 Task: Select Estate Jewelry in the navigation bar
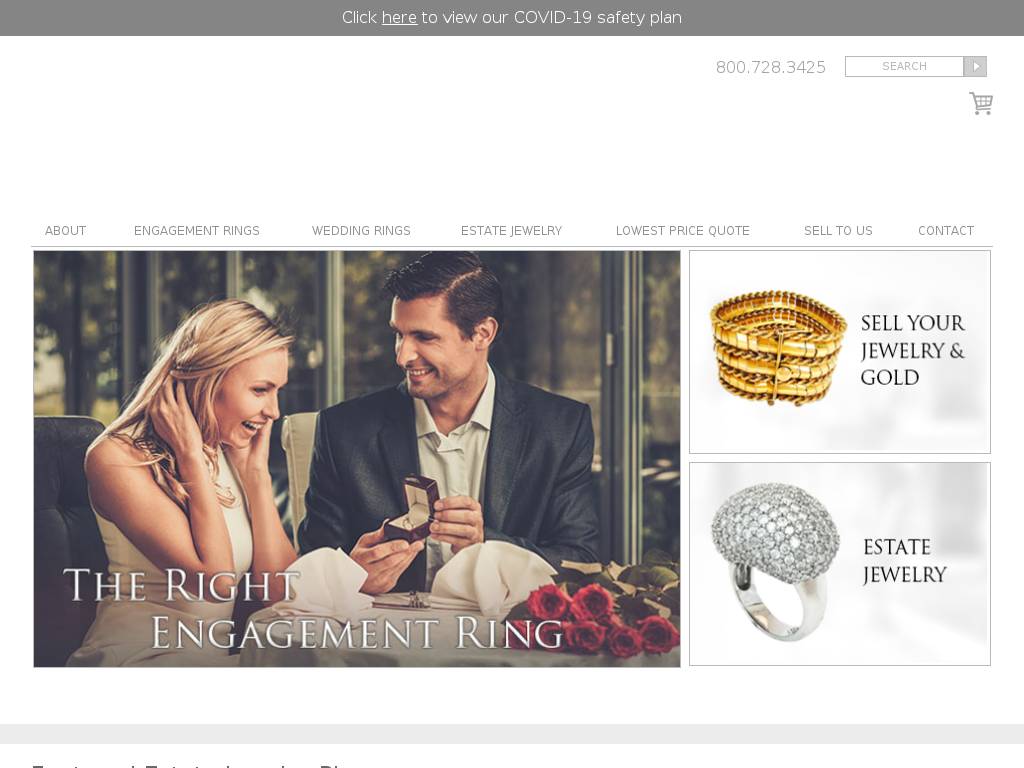(x=511, y=231)
